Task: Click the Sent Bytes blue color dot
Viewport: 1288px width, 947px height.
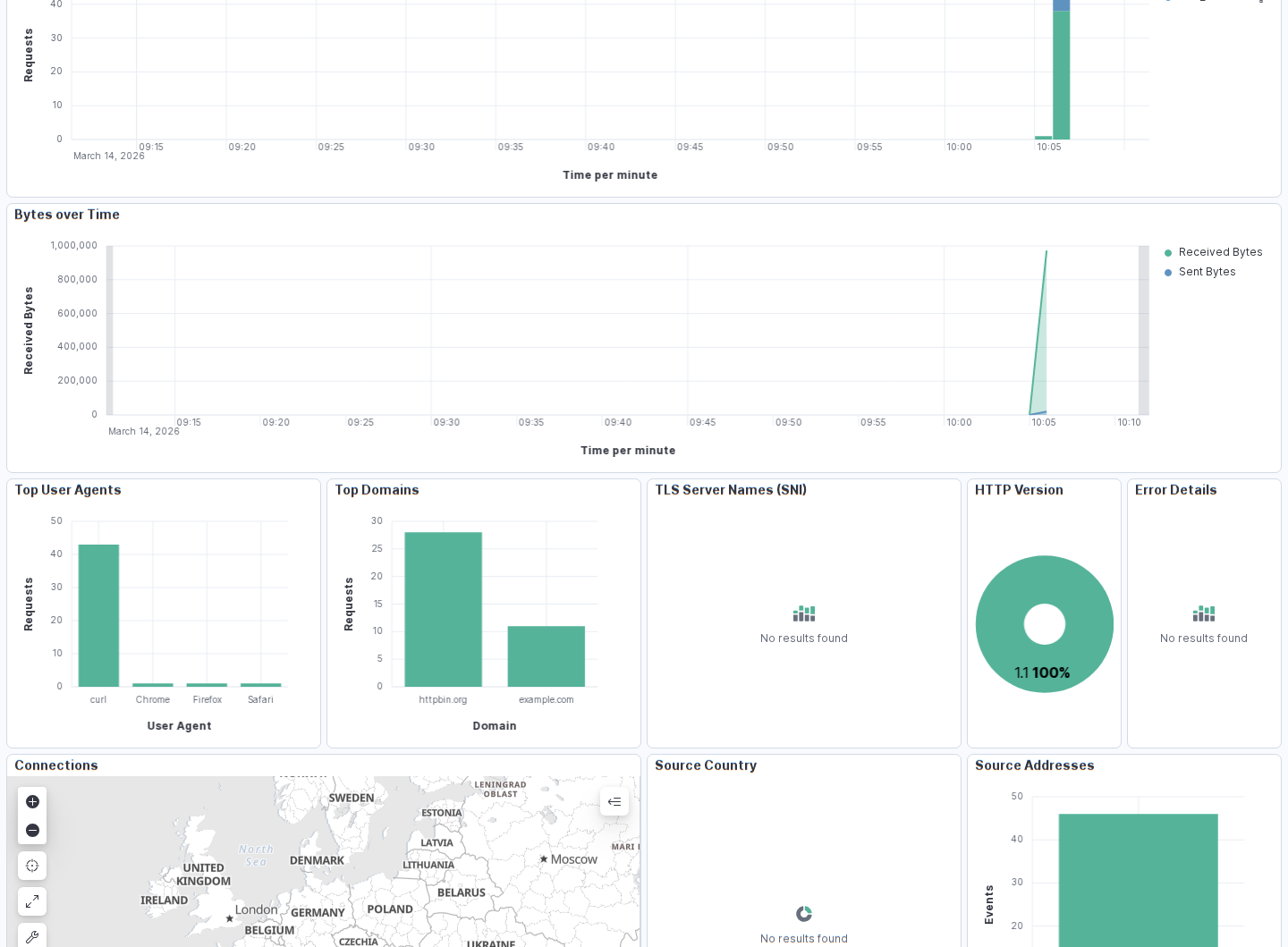Action: [1168, 273]
